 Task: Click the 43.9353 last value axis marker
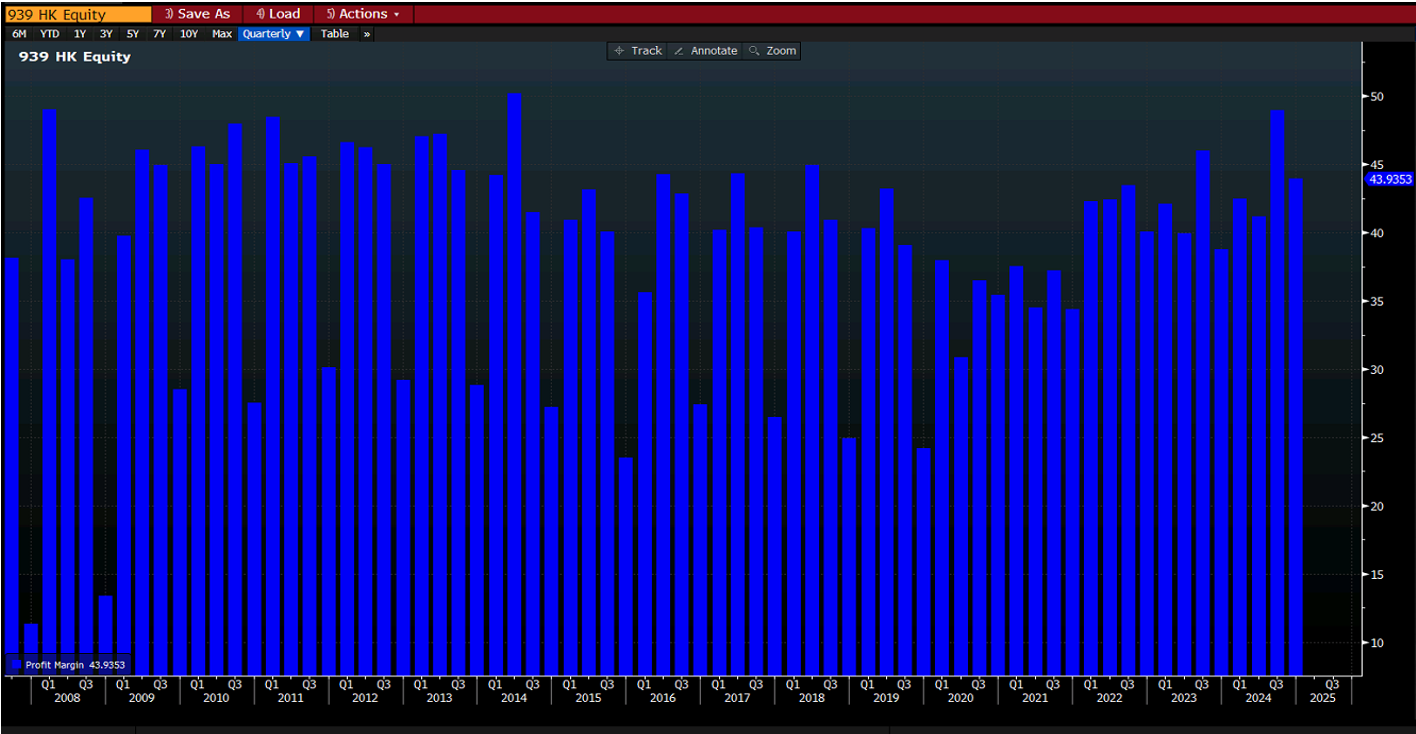[x=1389, y=179]
